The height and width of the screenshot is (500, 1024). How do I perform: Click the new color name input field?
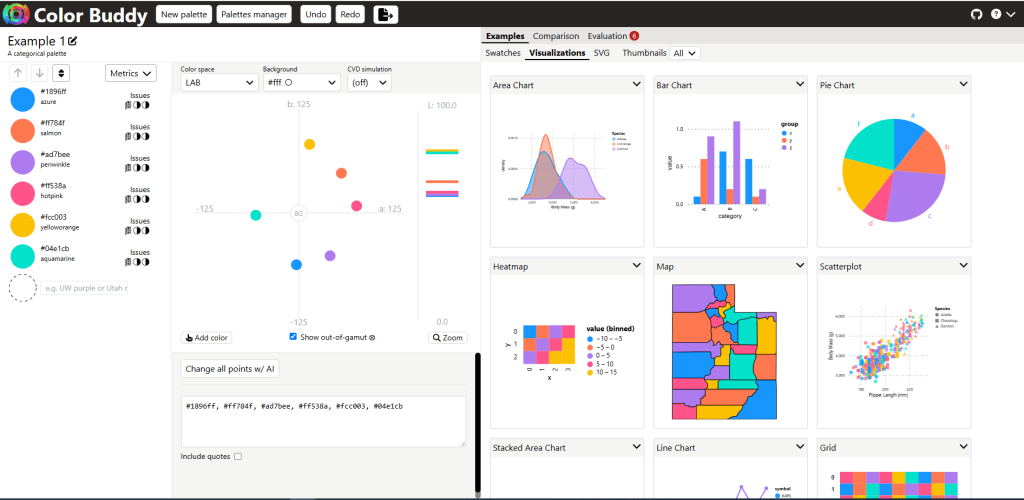click(85, 288)
